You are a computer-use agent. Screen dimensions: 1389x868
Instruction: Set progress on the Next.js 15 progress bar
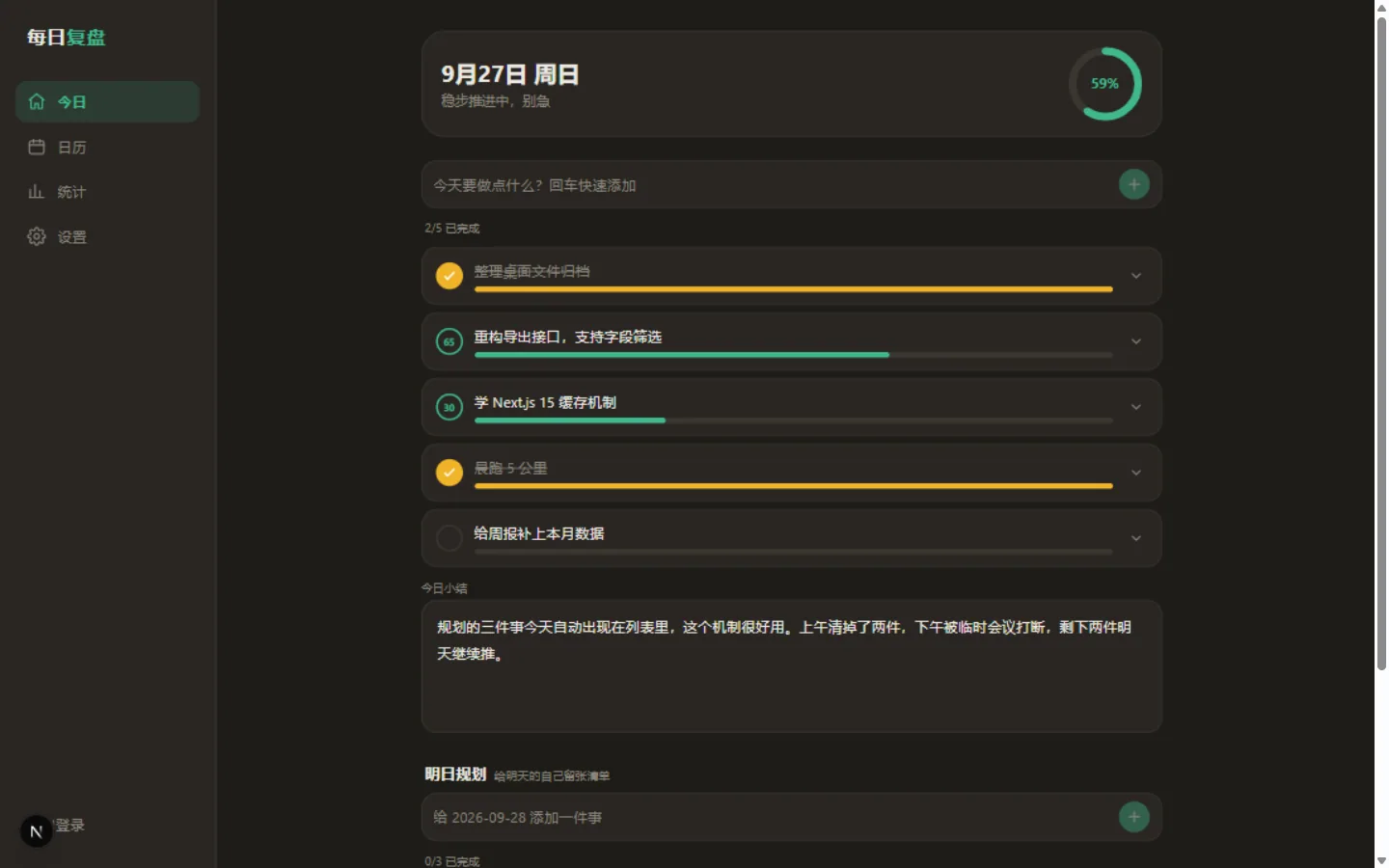(793, 420)
